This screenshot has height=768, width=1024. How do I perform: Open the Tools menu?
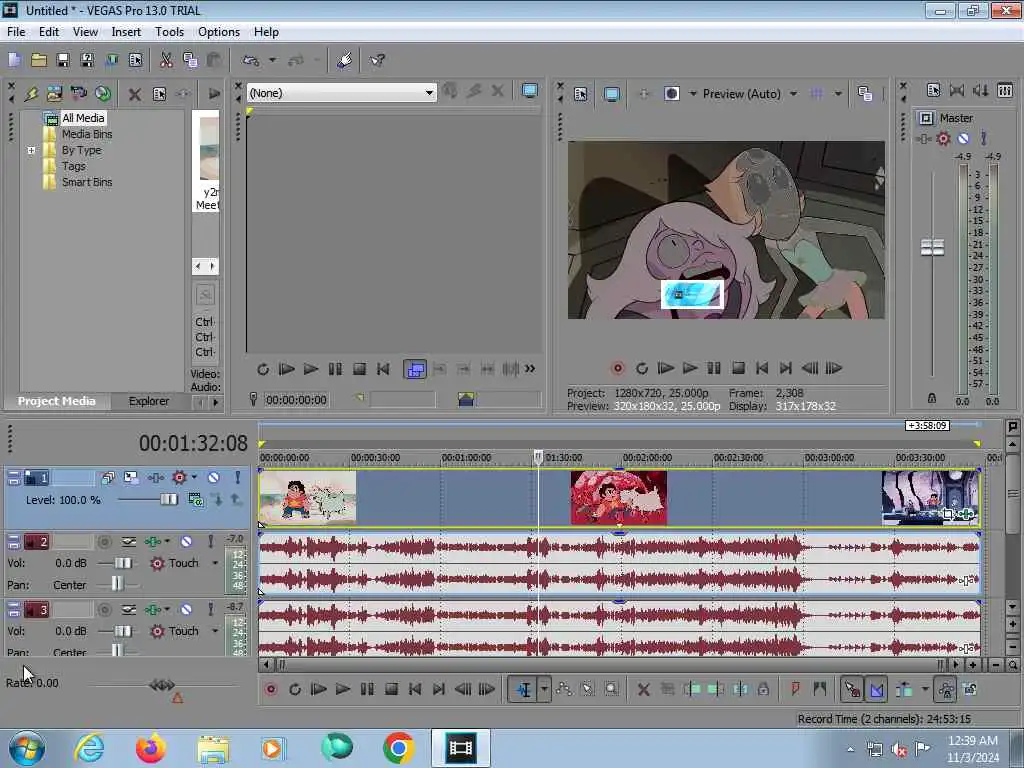pyautogui.click(x=169, y=31)
